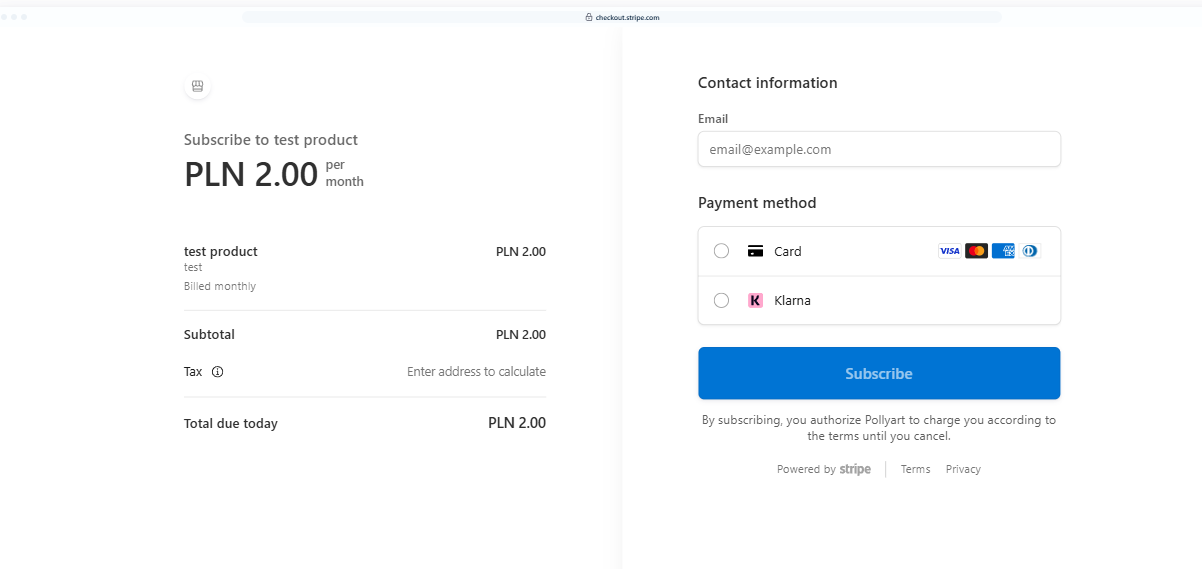Select the Klarna radio button
Viewport: 1202px width, 569px height.
[x=721, y=300]
